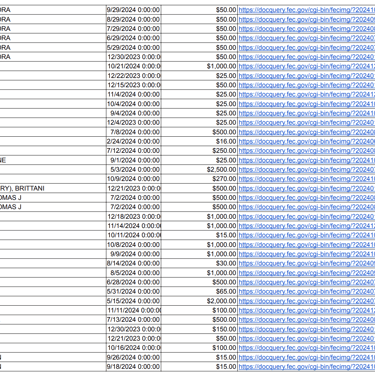The height and width of the screenshot is (375, 375).
Task: Open the link in the 7/12/2024 row
Action: [307, 151]
